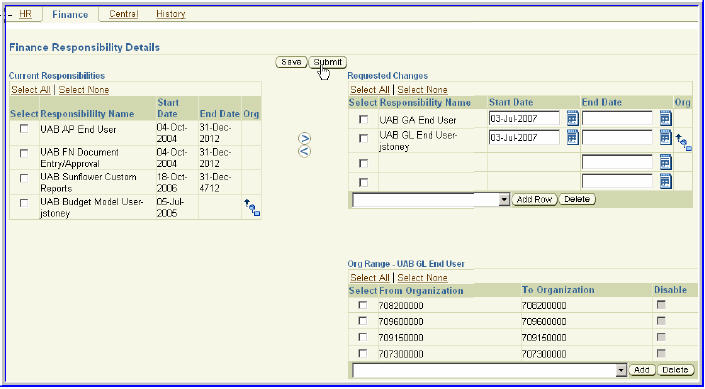Image resolution: width=705 pixels, height=389 pixels.
Task: Select UAB Sunflower Custom Reports checkbox
Action: click(24, 179)
